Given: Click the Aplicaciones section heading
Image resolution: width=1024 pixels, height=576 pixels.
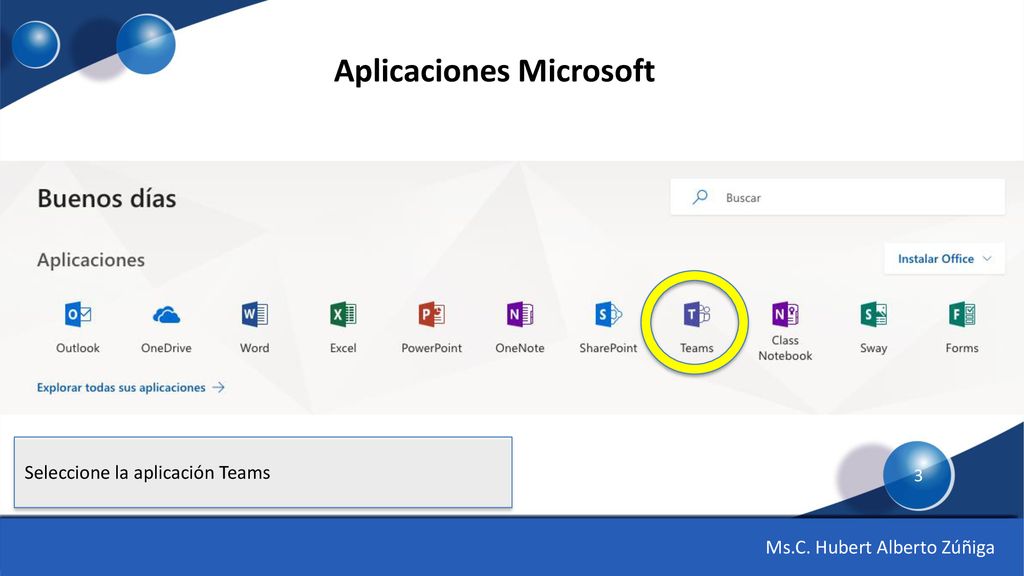Looking at the screenshot, I should tap(91, 260).
